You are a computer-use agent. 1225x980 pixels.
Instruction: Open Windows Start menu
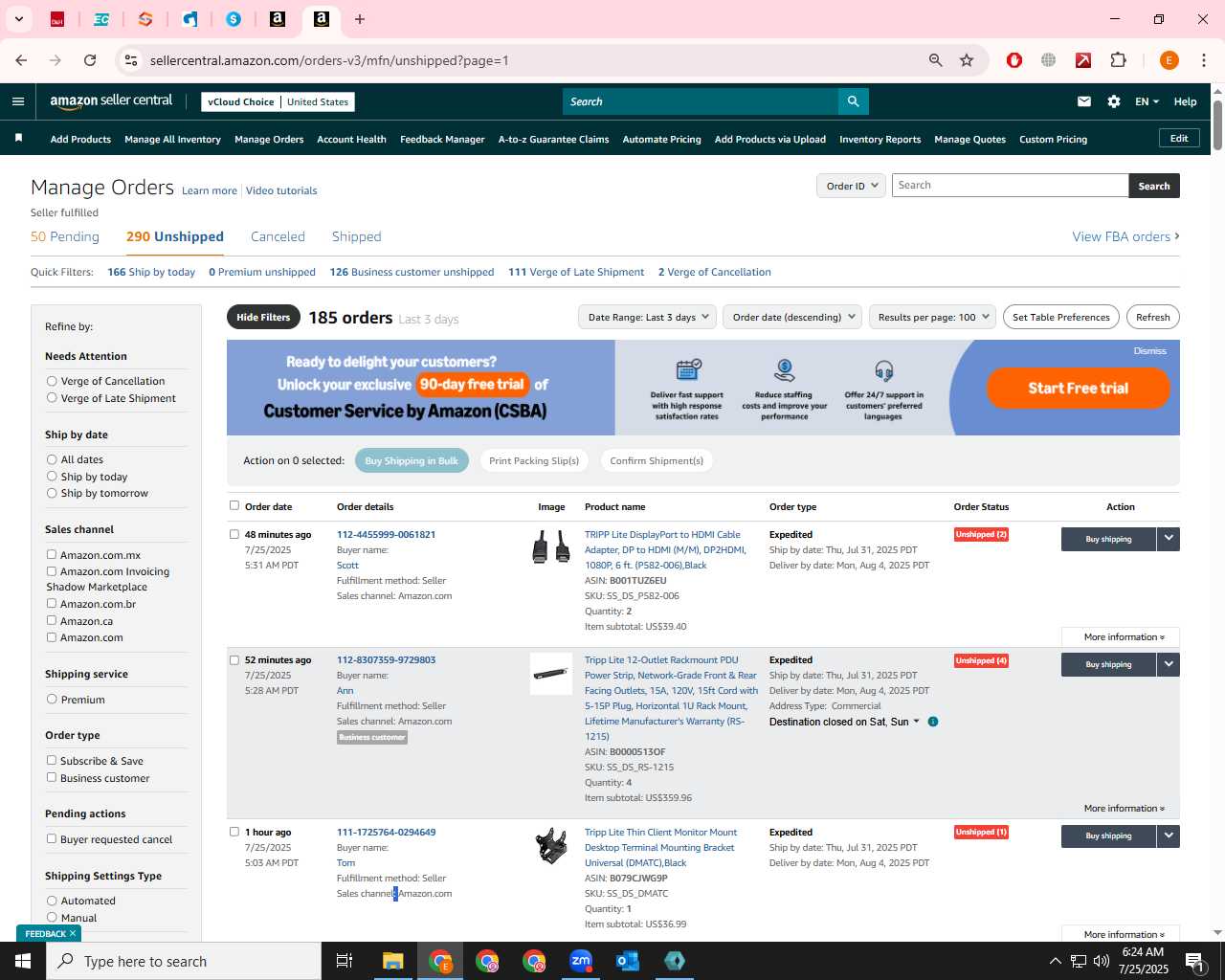click(x=23, y=961)
